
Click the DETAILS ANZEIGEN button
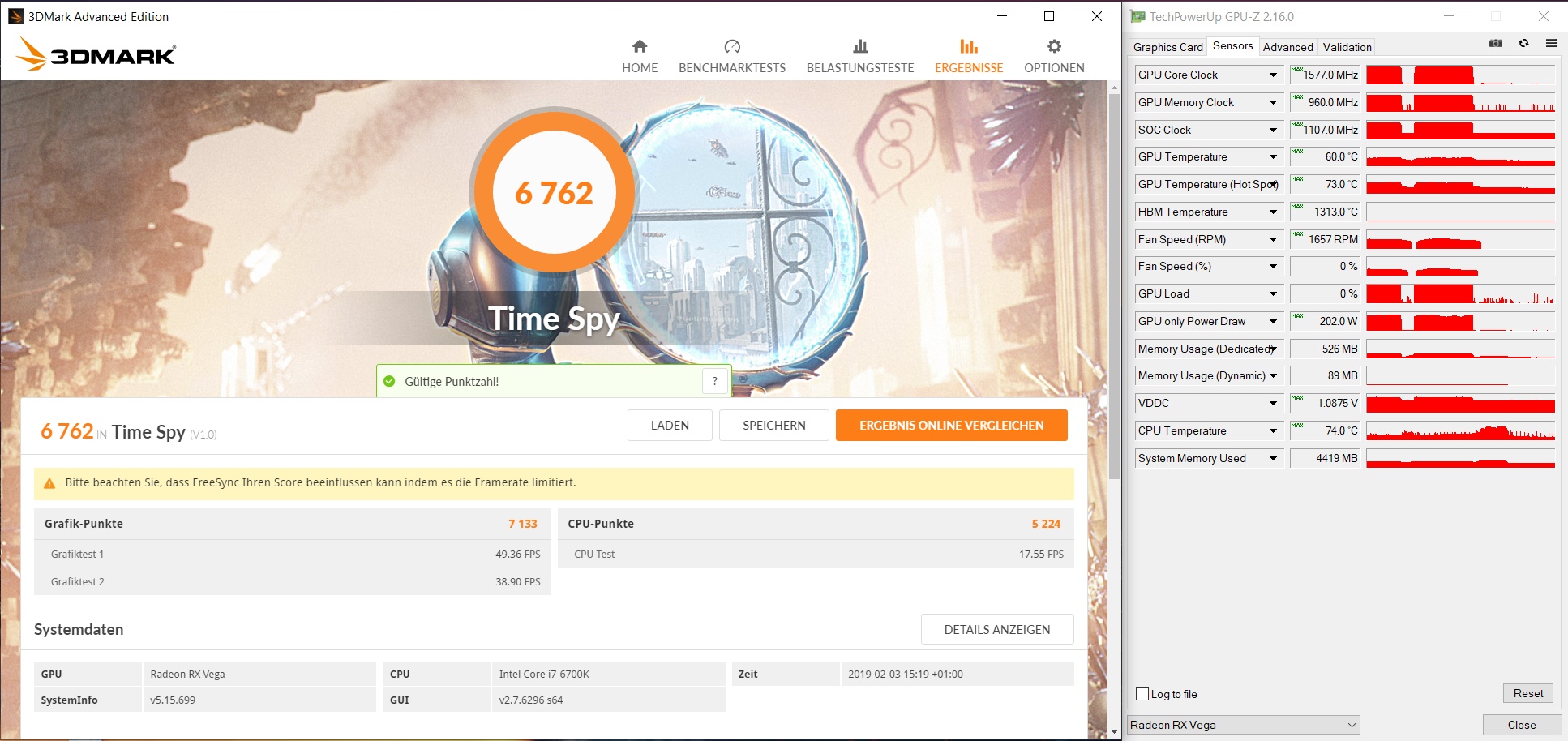(x=997, y=630)
